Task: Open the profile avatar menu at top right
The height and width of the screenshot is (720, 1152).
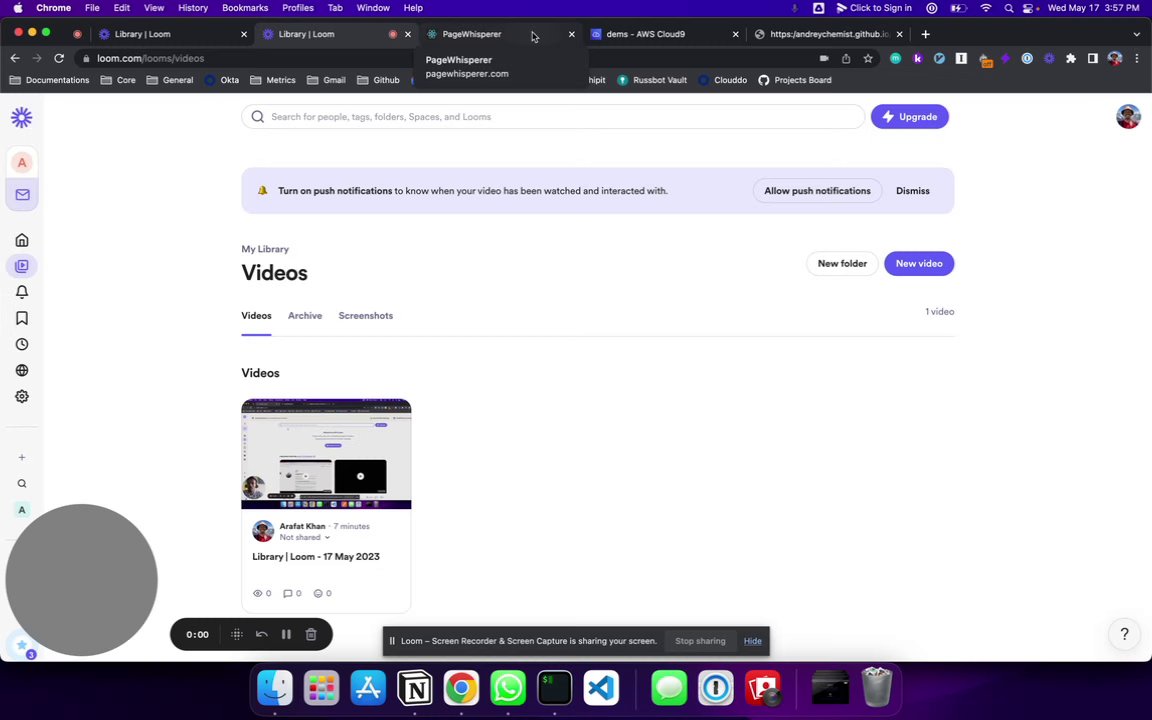Action: click(x=1128, y=117)
